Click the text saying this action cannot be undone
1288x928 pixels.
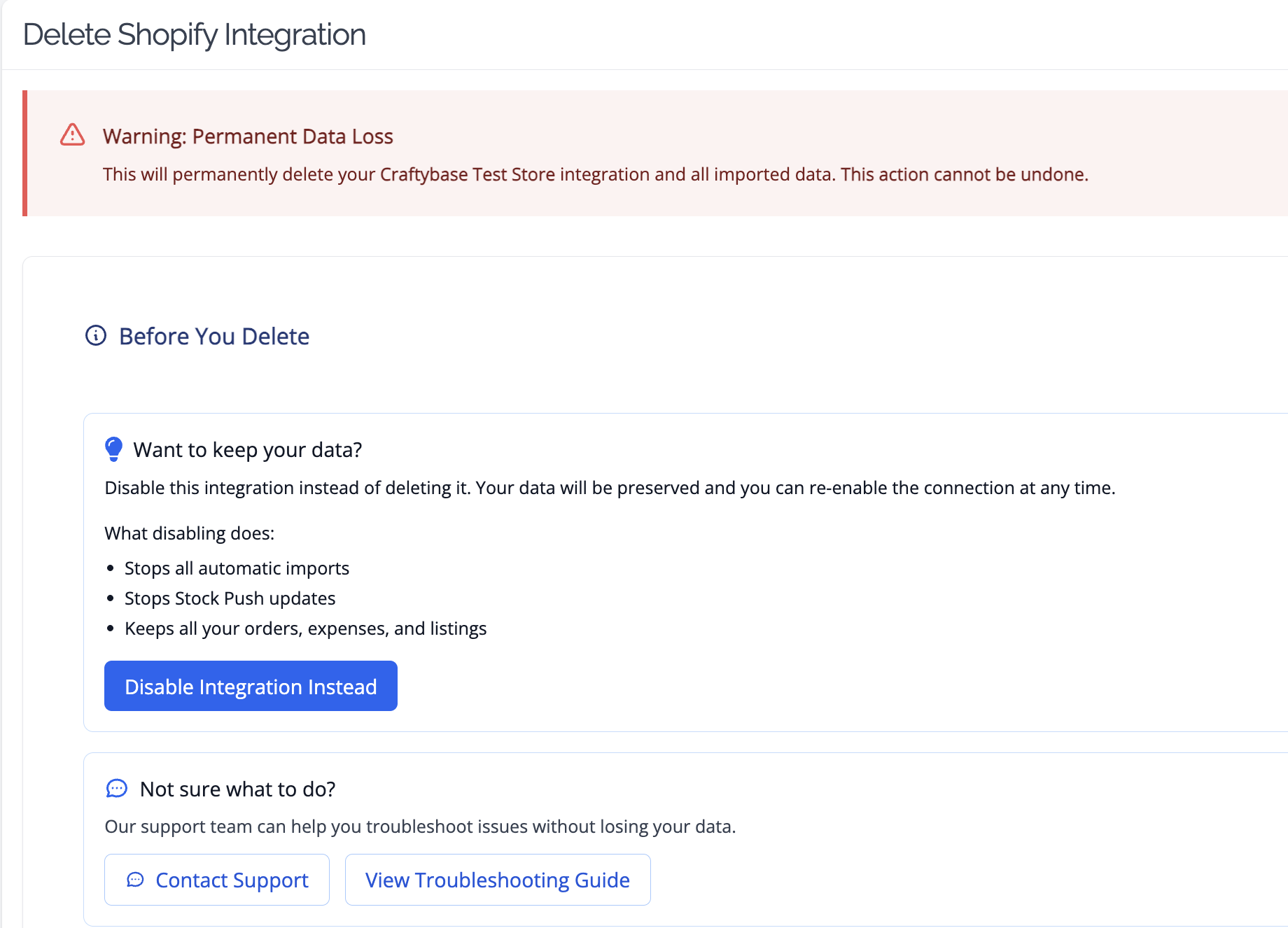click(965, 174)
